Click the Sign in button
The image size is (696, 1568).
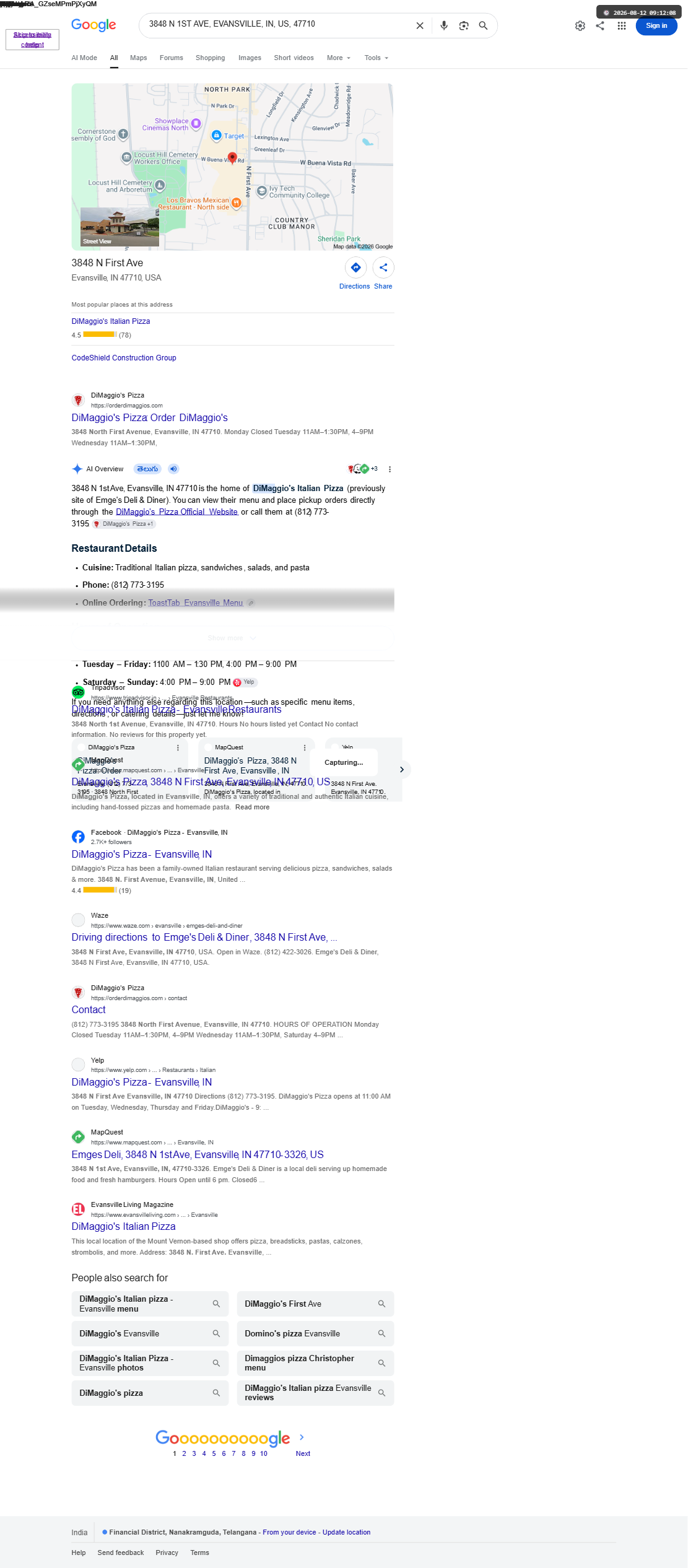(656, 25)
